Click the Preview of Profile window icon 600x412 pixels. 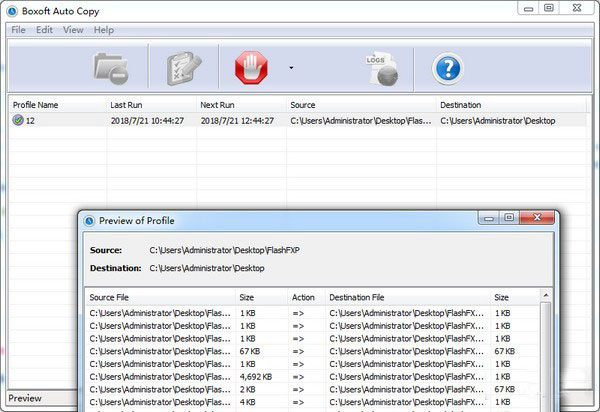[x=89, y=221]
